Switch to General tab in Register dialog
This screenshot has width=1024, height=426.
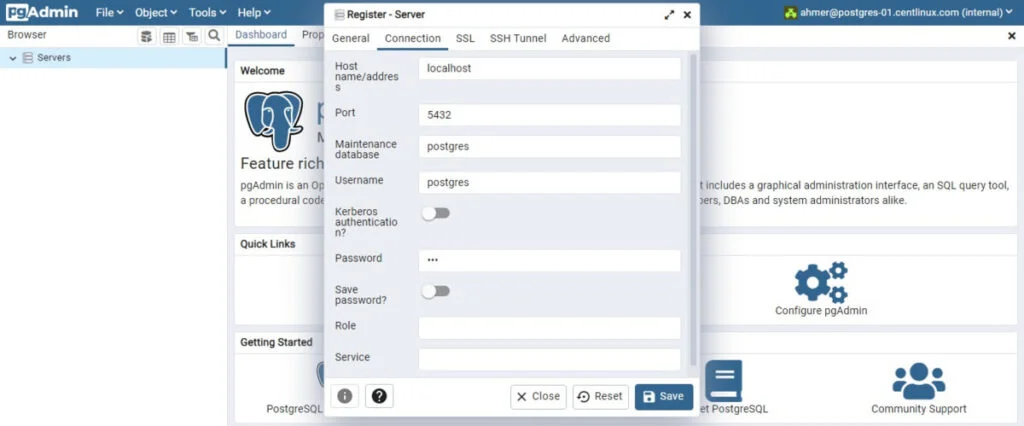[351, 39]
